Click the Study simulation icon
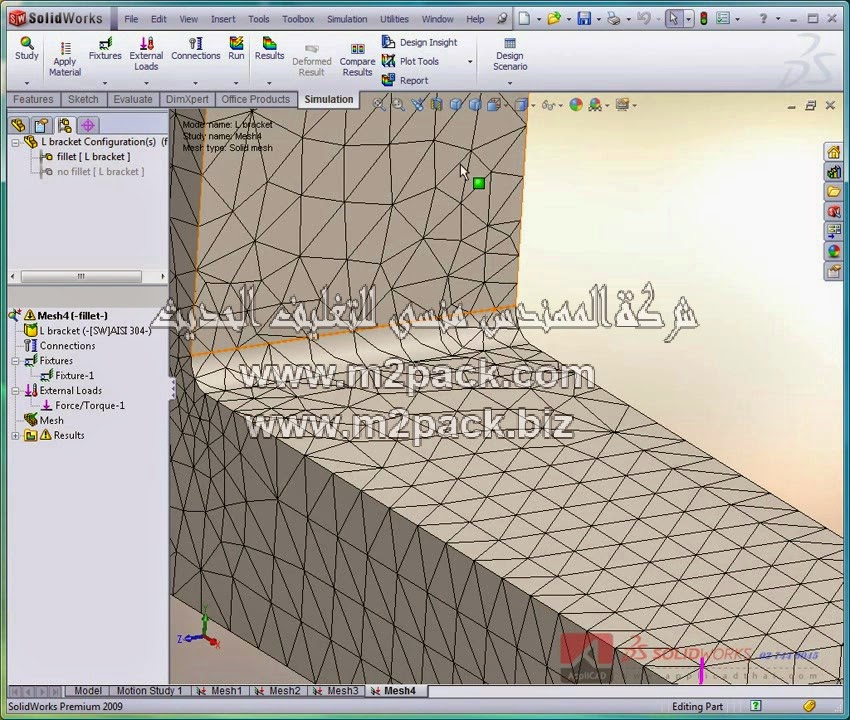 (27, 48)
